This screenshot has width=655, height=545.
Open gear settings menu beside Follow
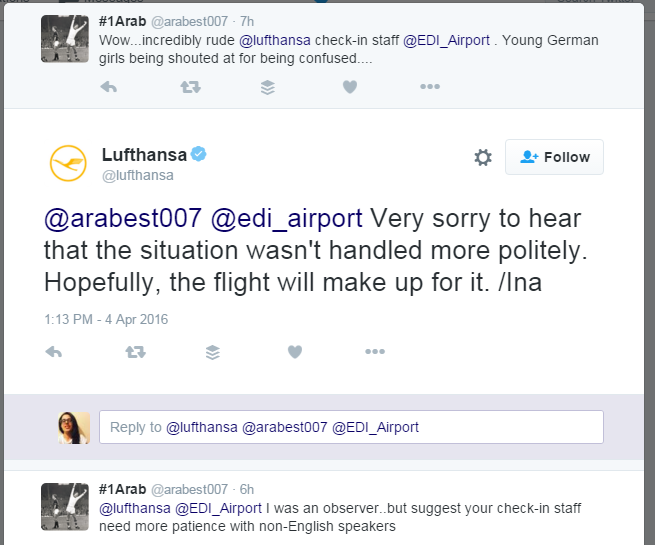[x=483, y=157]
